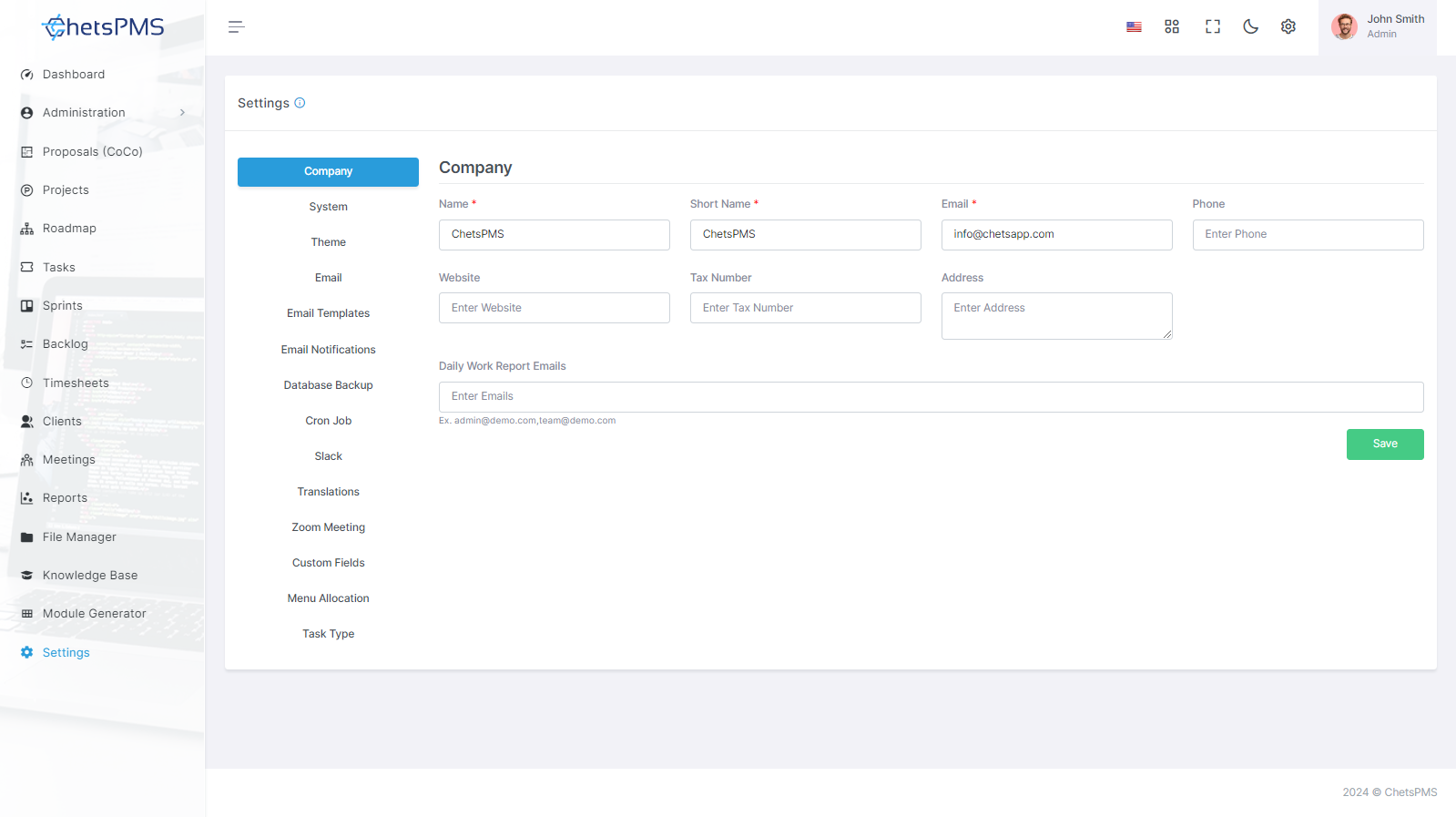The width and height of the screenshot is (1456, 817).
Task: Switch to dark mode with moon icon
Action: tap(1251, 27)
